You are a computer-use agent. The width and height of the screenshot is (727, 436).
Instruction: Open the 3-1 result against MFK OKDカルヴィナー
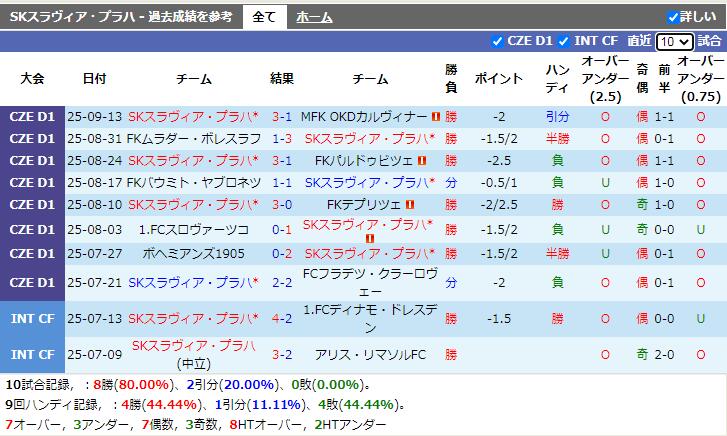click(282, 116)
